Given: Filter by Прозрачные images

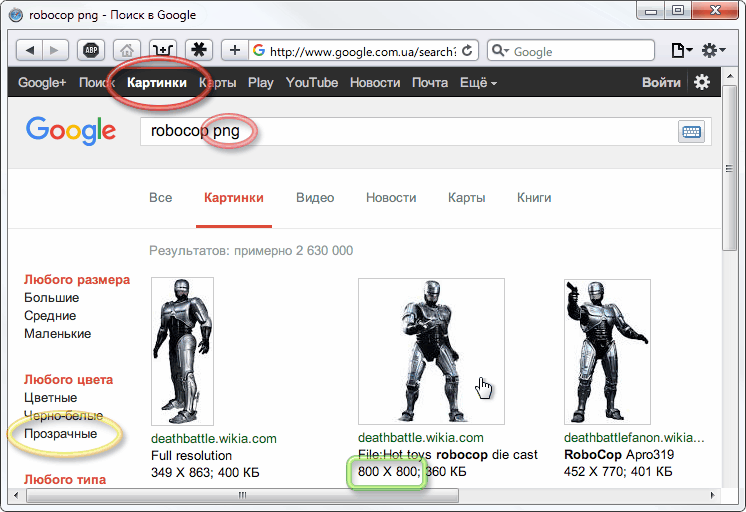Looking at the screenshot, I should (x=60, y=434).
